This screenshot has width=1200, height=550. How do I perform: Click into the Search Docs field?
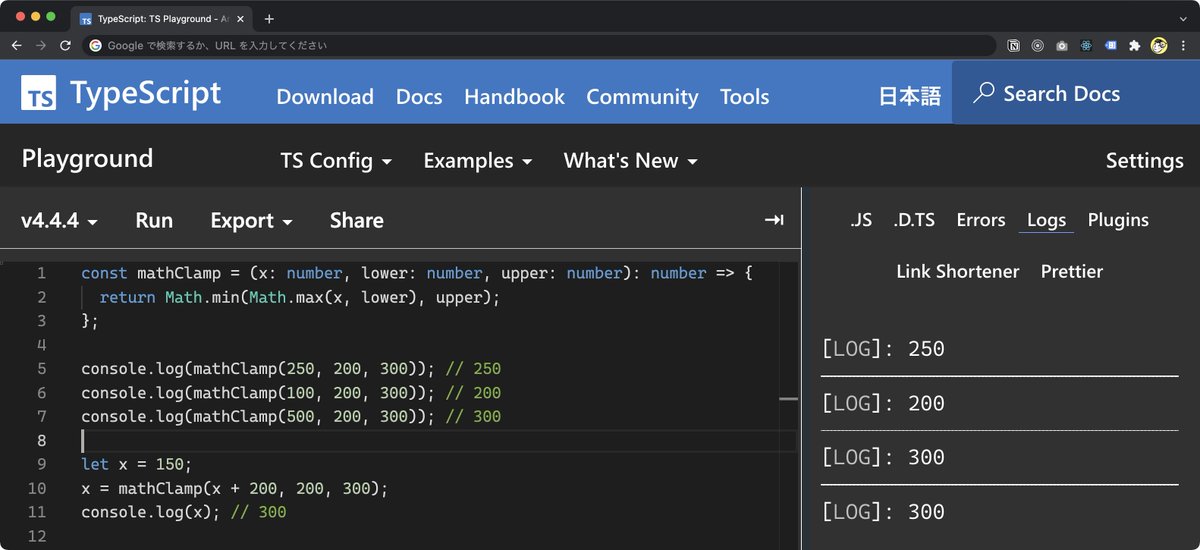1076,93
